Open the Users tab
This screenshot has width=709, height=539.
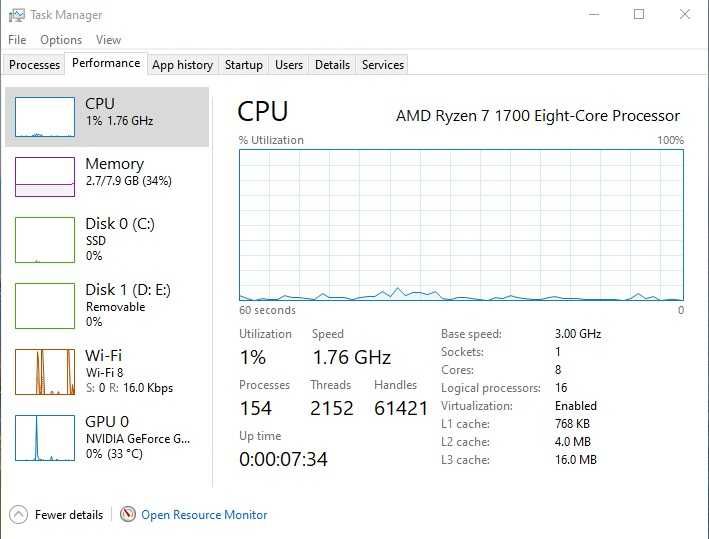(289, 65)
